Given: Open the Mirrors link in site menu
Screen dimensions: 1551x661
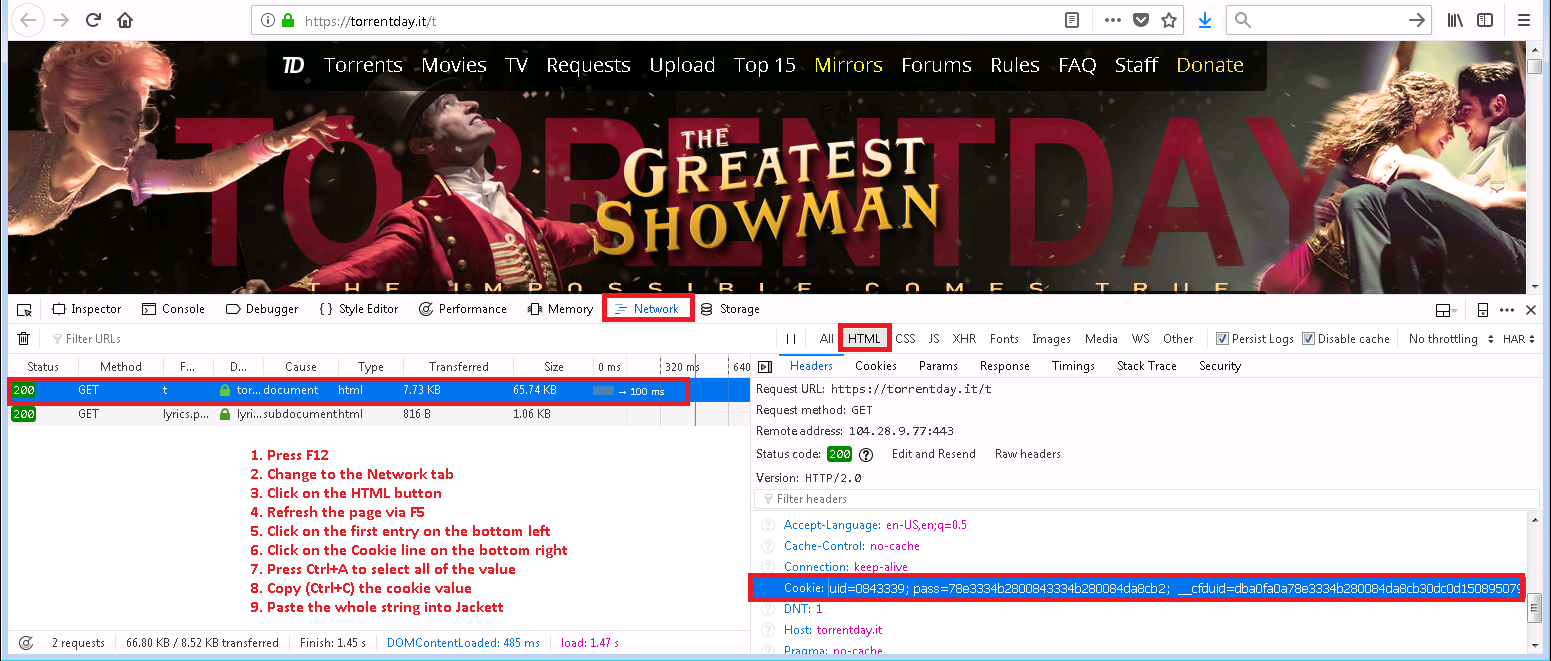Looking at the screenshot, I should click(848, 65).
